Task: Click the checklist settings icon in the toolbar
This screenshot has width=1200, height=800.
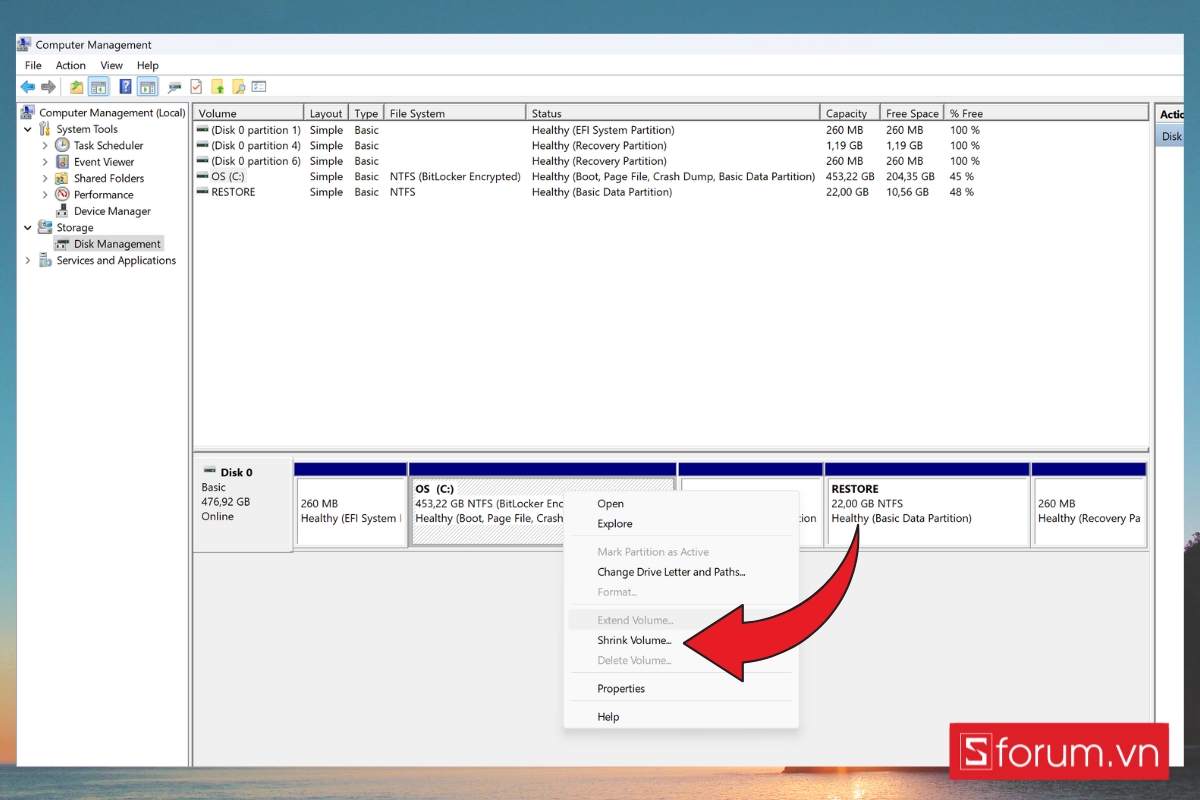Action: (259, 87)
